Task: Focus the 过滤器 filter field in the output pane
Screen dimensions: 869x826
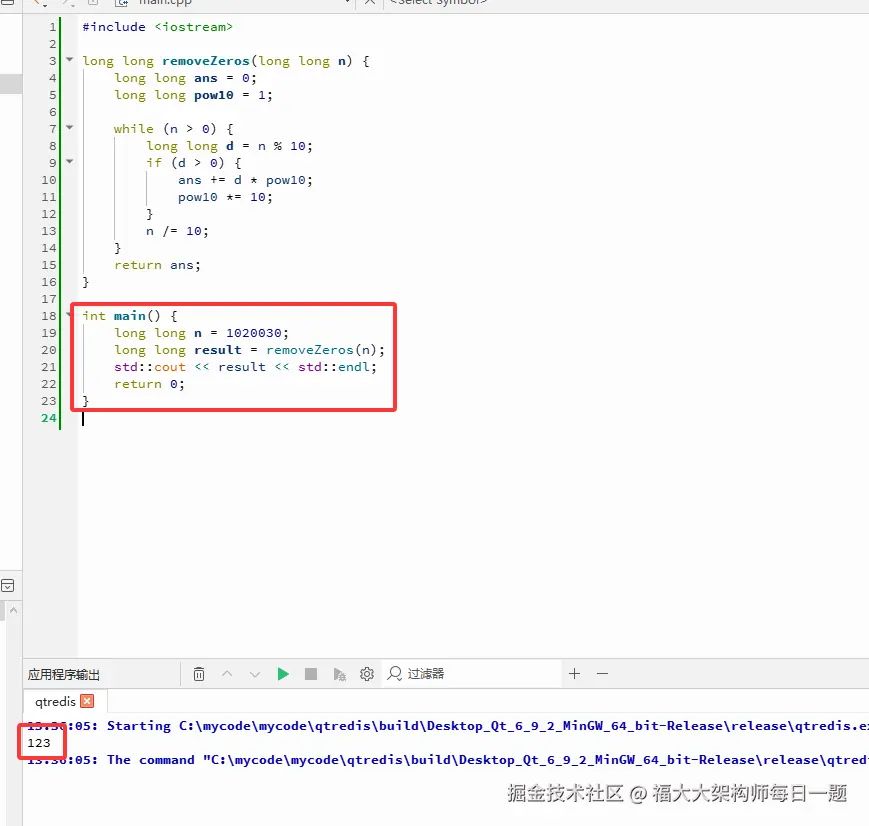Action: pos(472,674)
